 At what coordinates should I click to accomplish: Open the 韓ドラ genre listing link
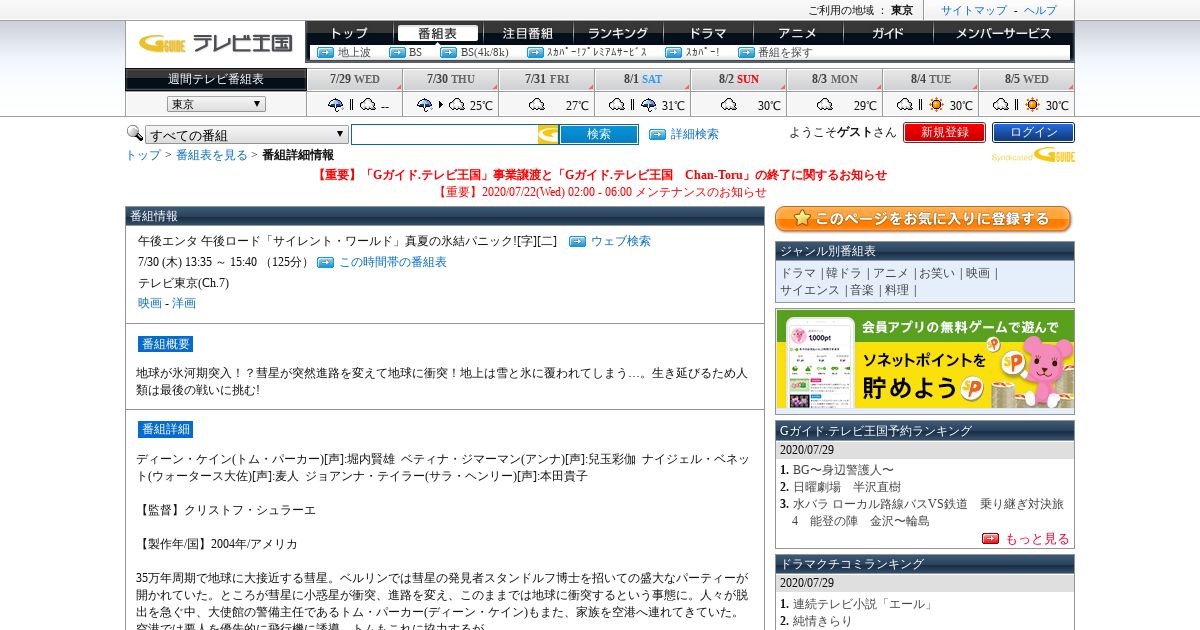[843, 273]
